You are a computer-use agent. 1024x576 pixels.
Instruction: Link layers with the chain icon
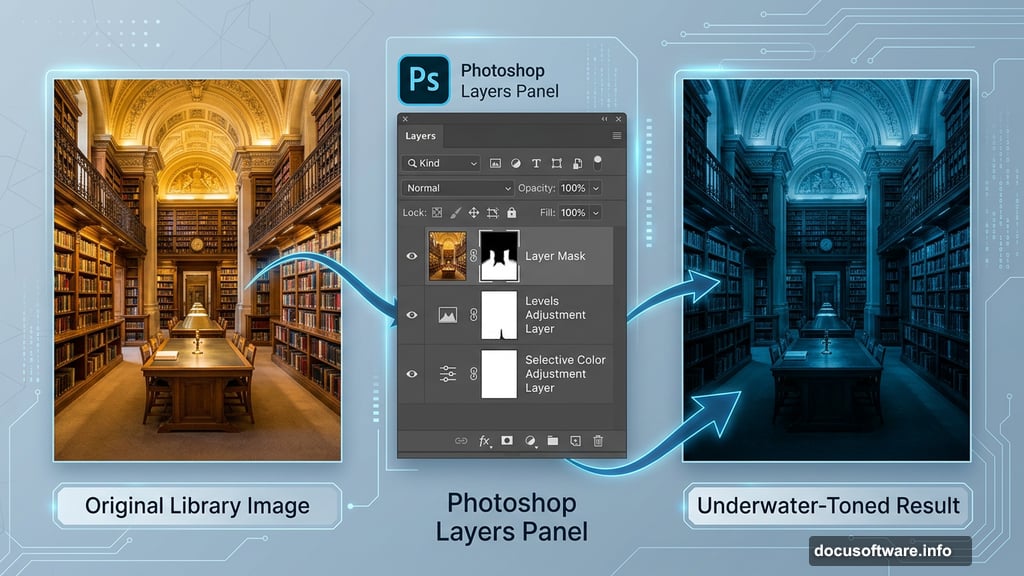pos(461,441)
